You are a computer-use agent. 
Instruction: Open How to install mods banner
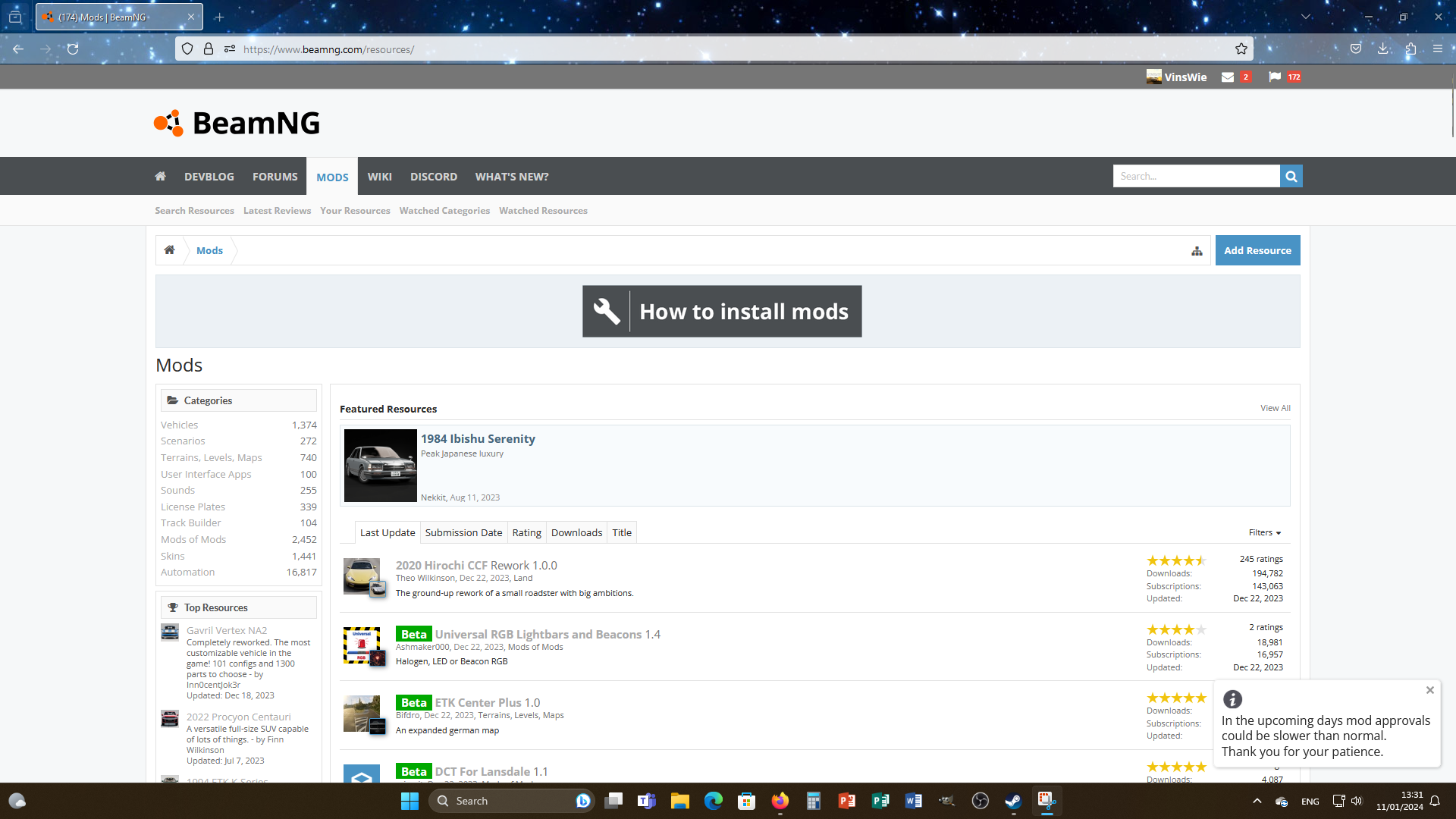[722, 311]
